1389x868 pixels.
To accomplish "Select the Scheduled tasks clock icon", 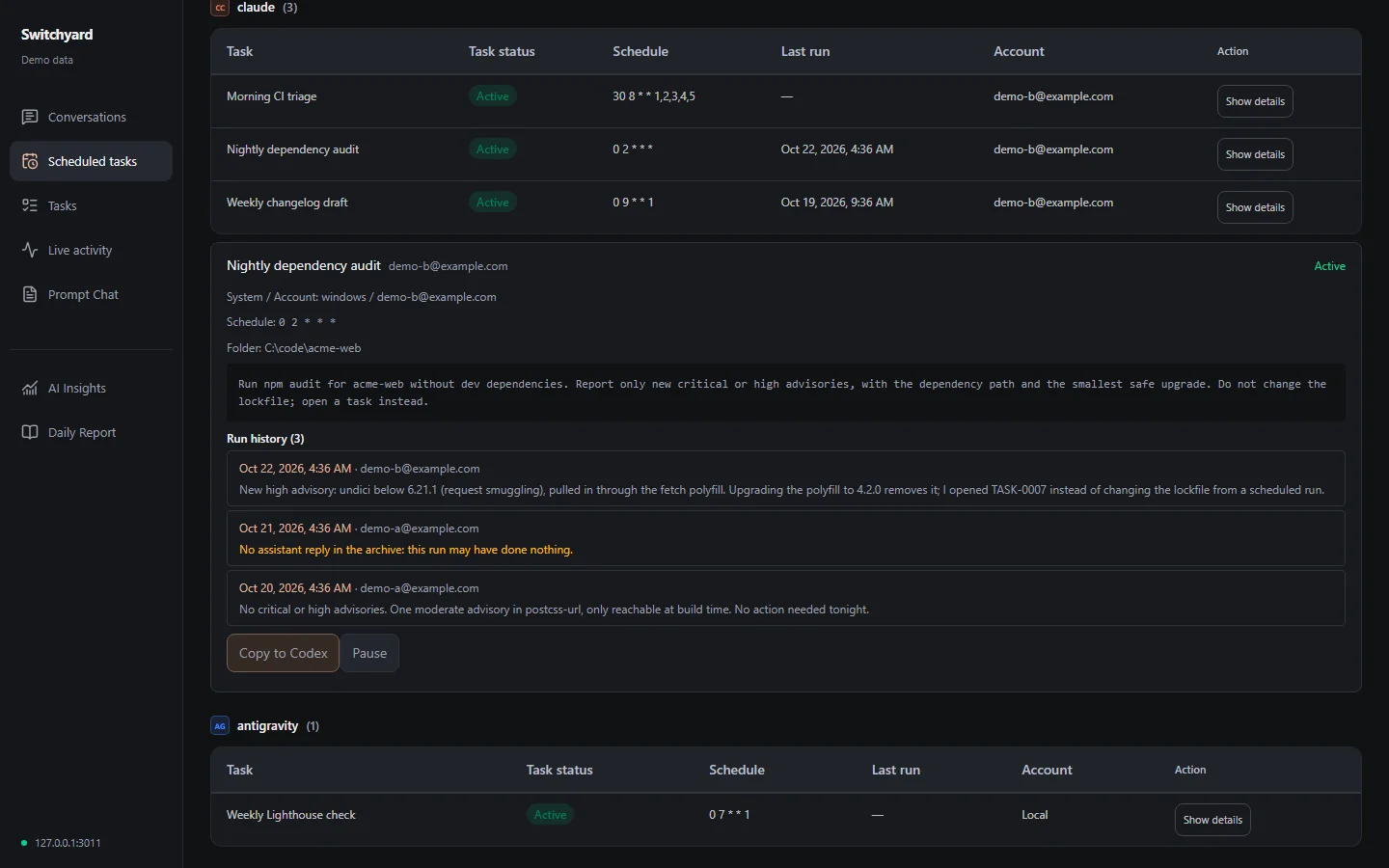I will pos(30,161).
